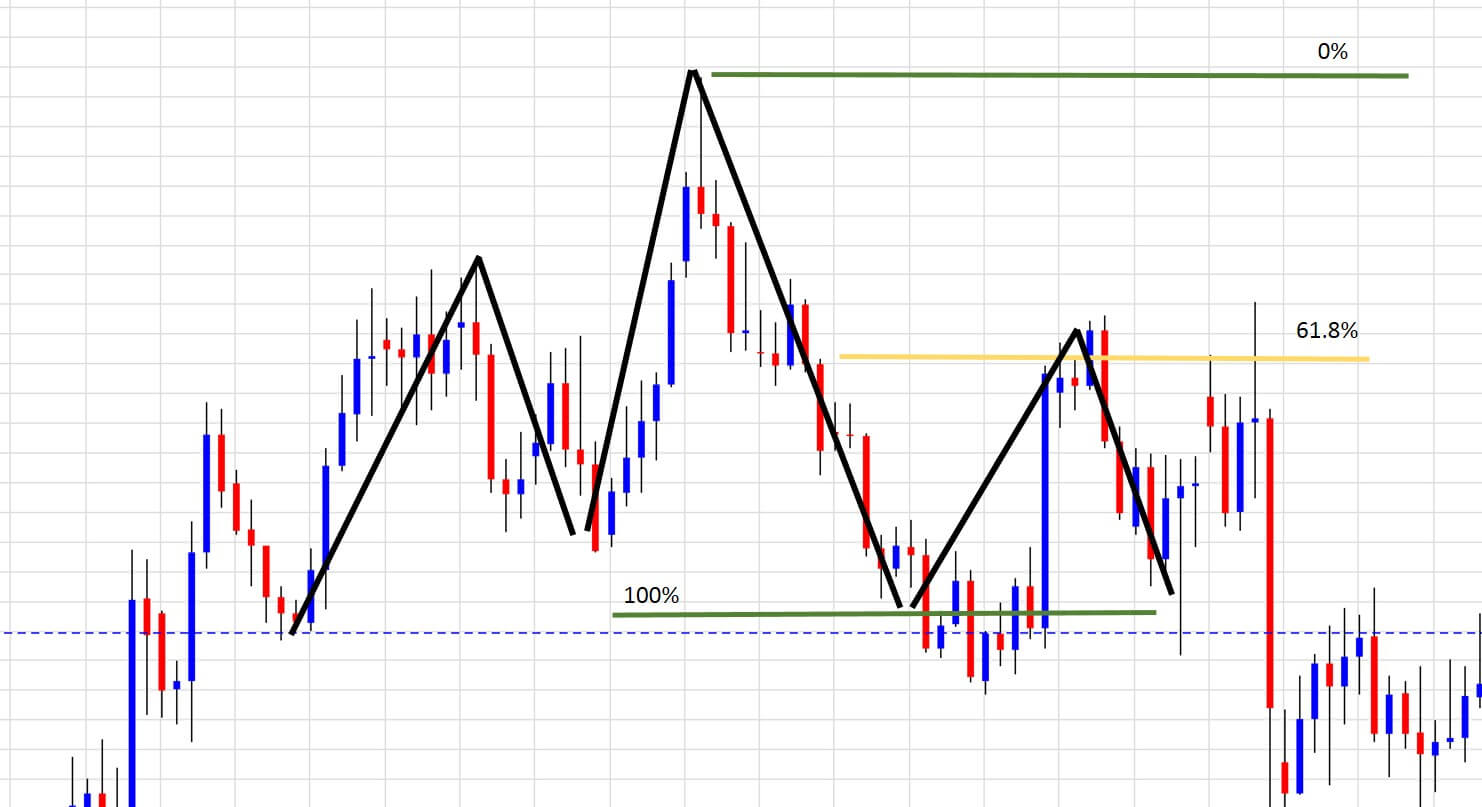Click the highest black trendline peak
This screenshot has width=1482, height=807.
pos(692,72)
